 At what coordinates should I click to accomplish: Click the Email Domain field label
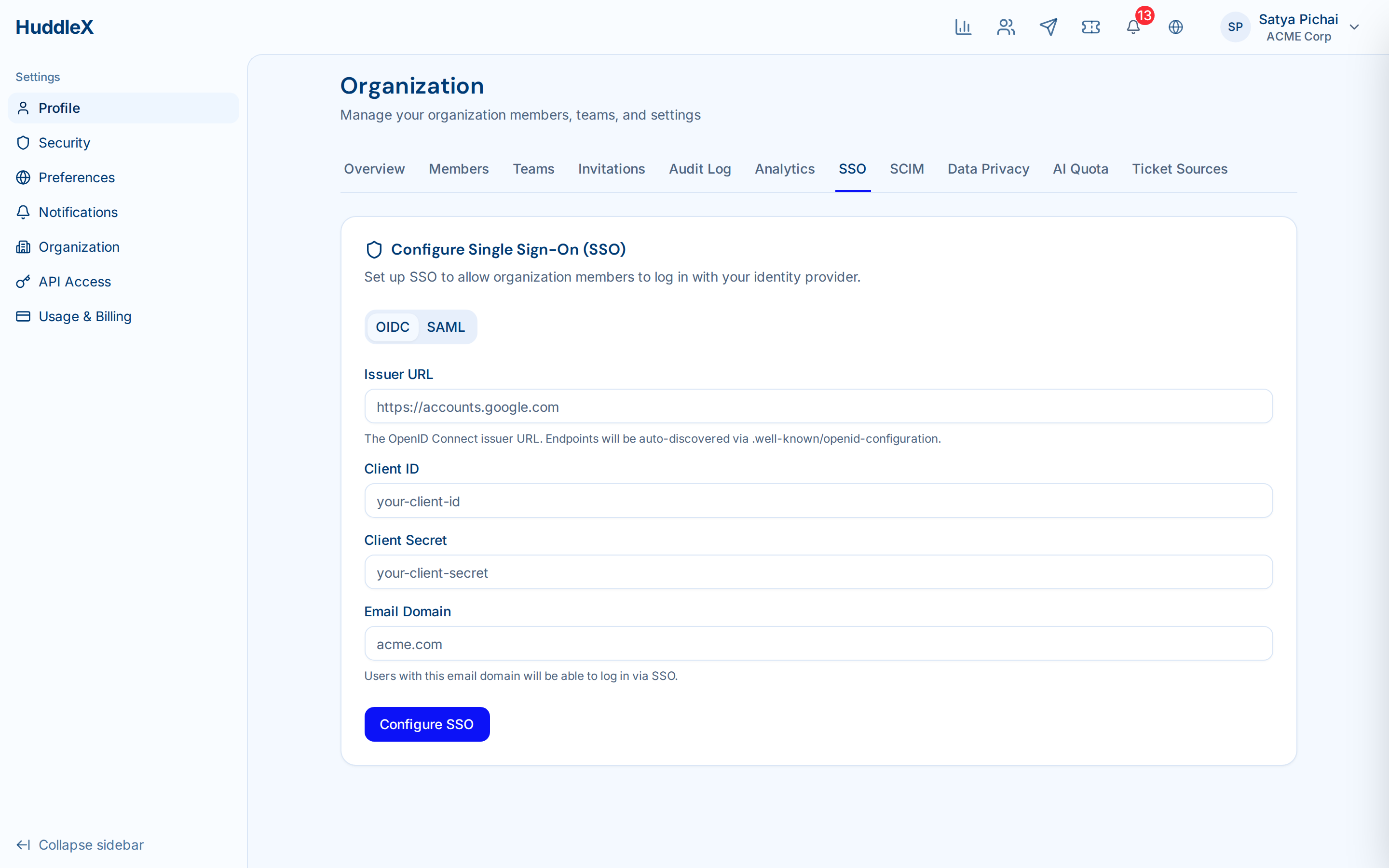tap(408, 611)
